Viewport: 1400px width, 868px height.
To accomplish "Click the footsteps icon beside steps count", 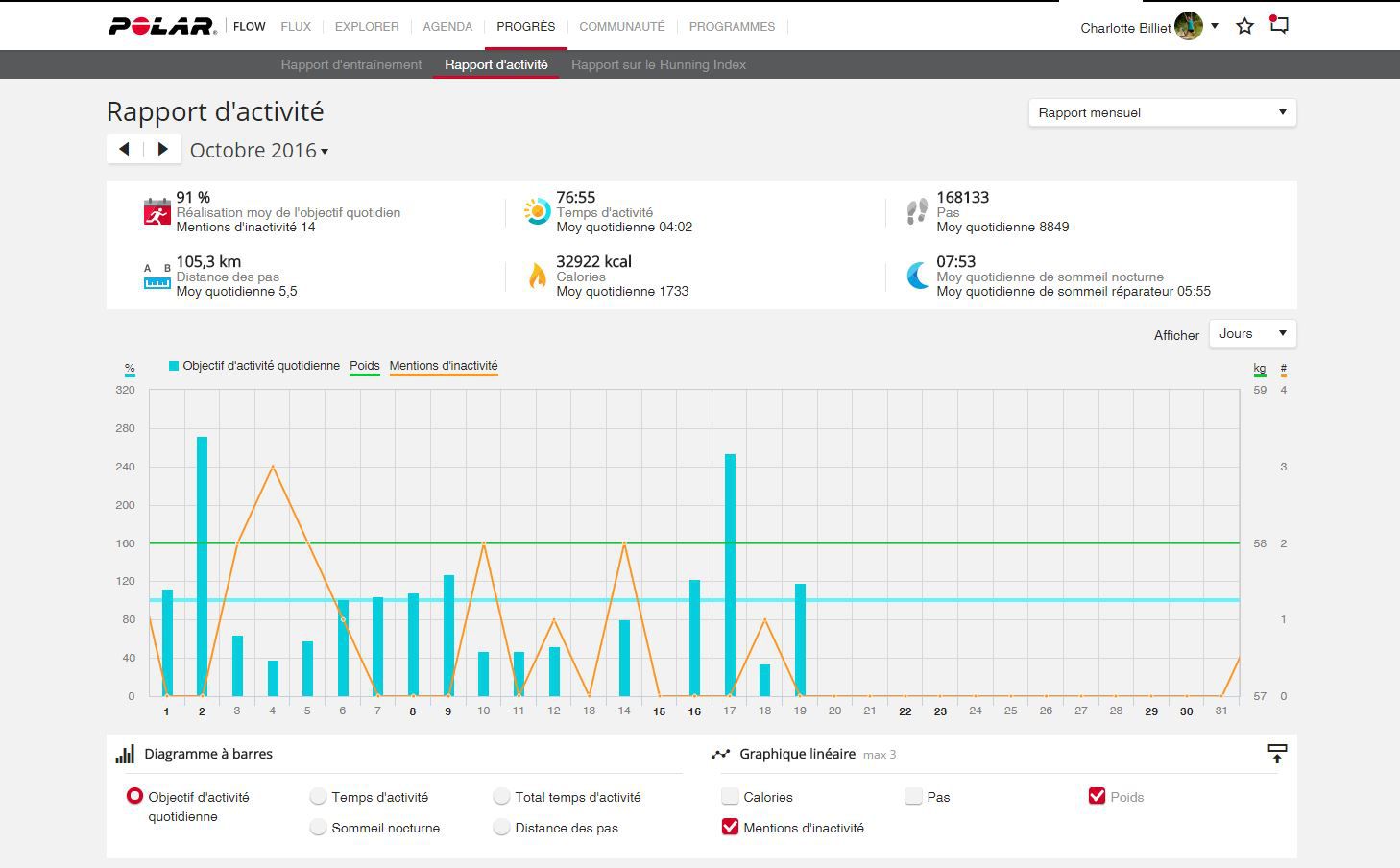I will 917,211.
